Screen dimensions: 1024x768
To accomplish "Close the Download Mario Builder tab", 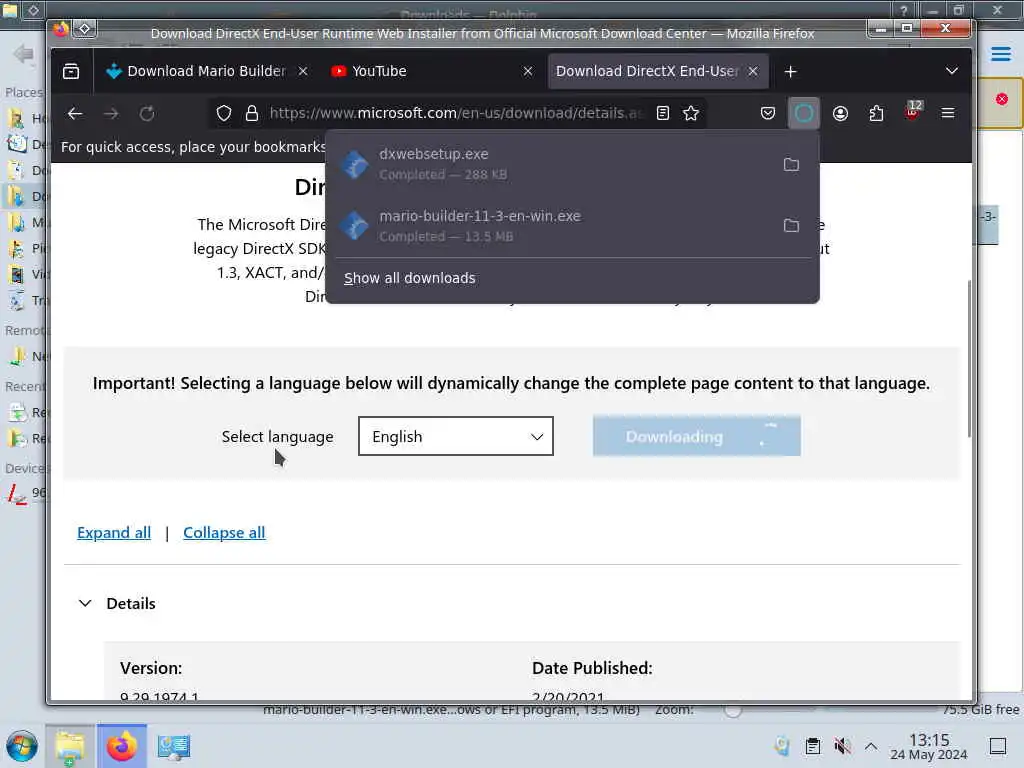I will (x=303, y=71).
